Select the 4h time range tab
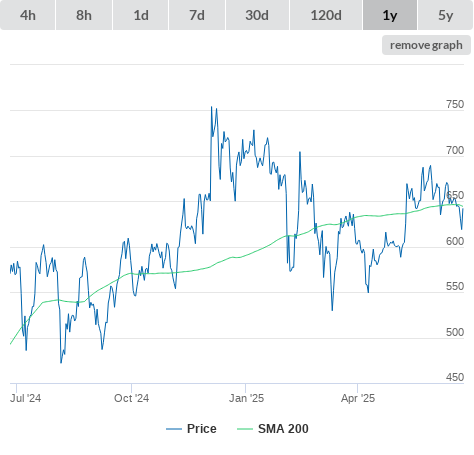474x455 pixels. click(x=28, y=15)
